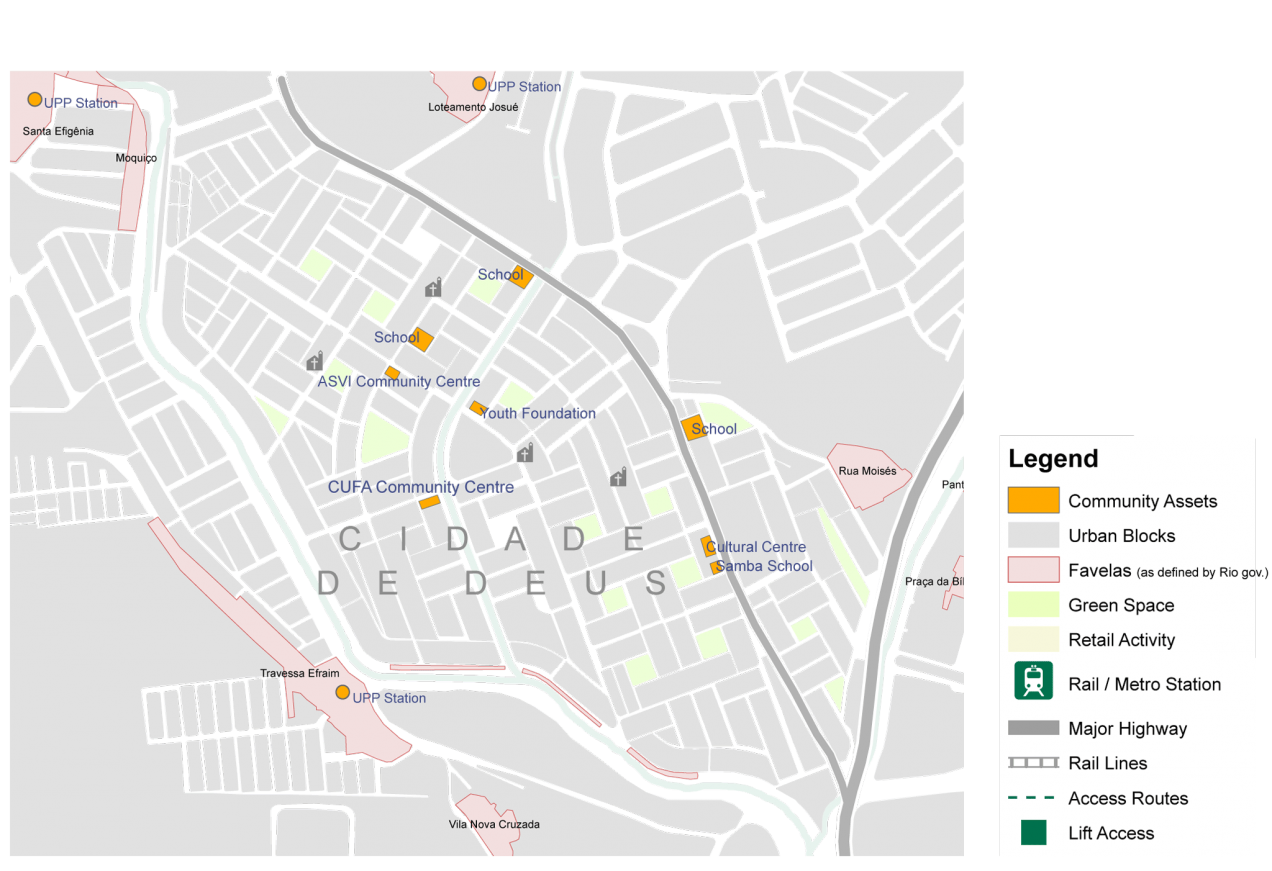Select the Major Highway line symbol in legend
Viewport: 1272px width, 871px height.
(x=1033, y=728)
